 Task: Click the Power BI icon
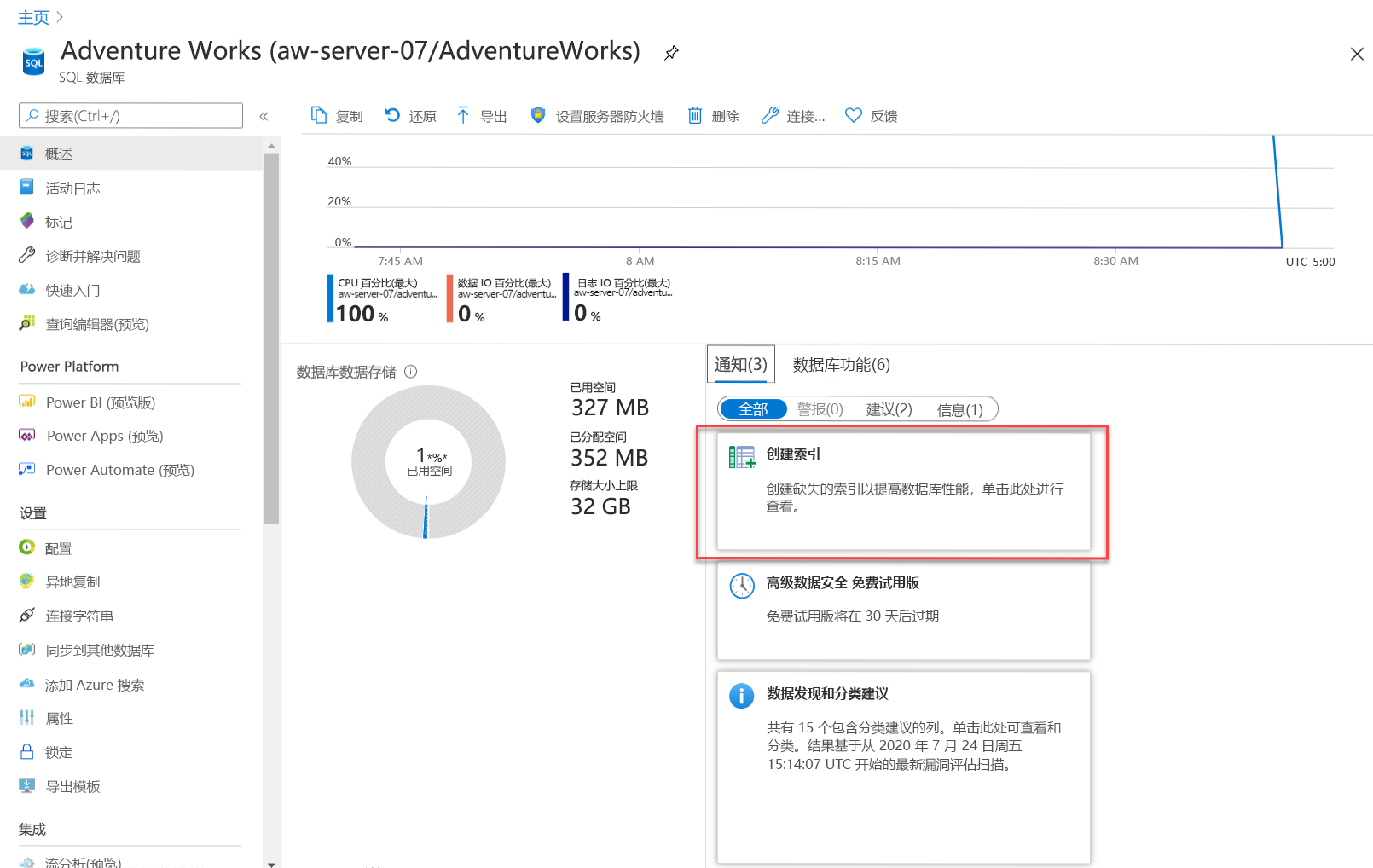[27, 402]
